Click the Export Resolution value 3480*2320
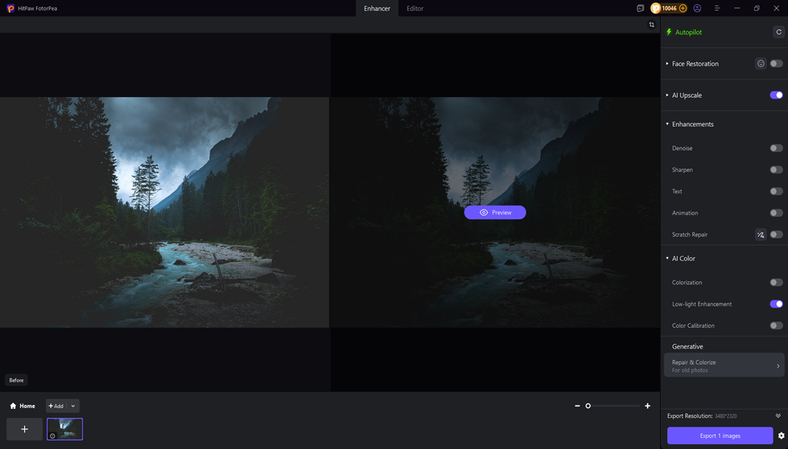788x449 pixels. [x=726, y=416]
